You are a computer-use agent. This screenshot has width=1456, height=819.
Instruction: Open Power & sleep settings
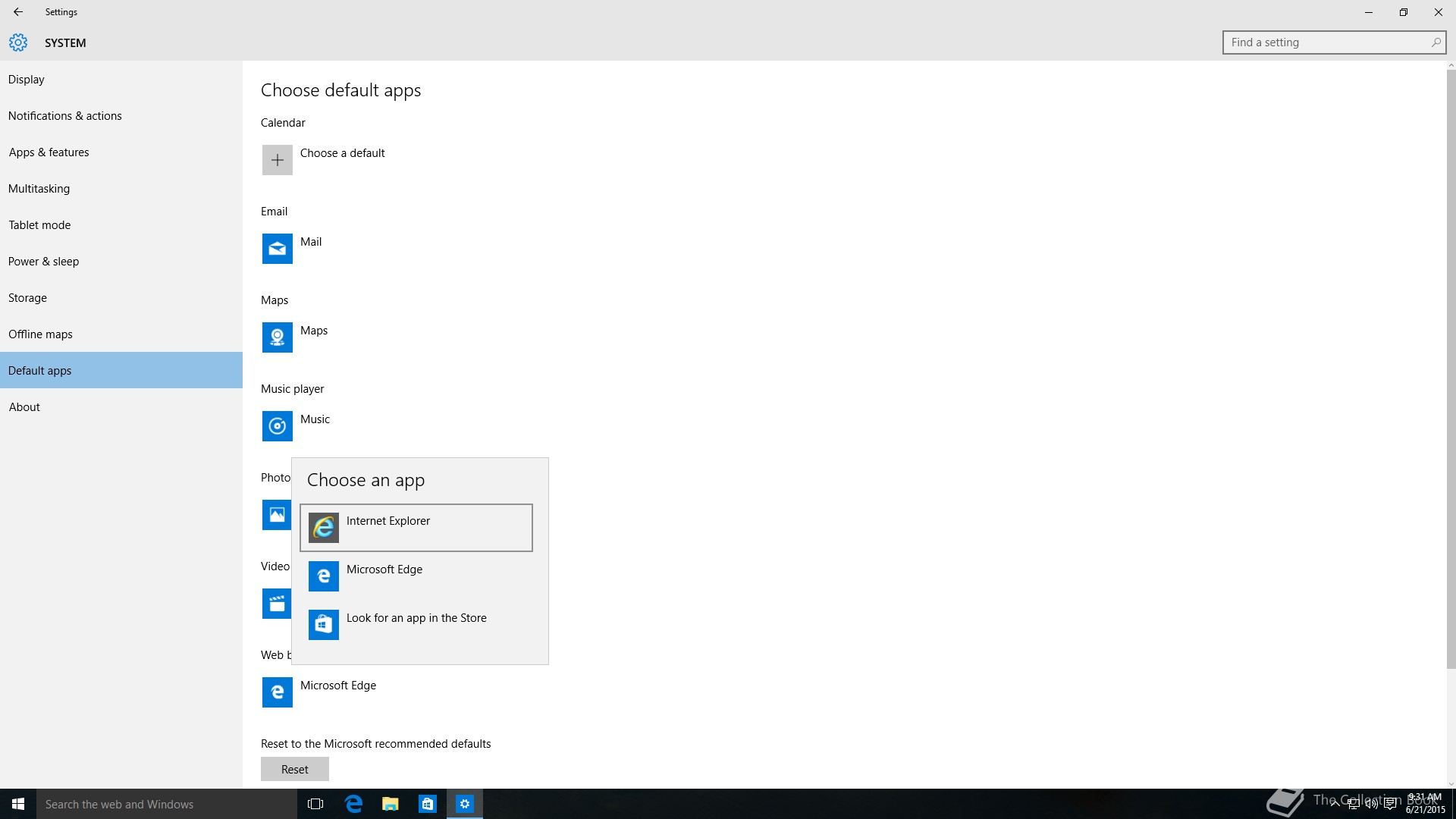click(x=121, y=262)
